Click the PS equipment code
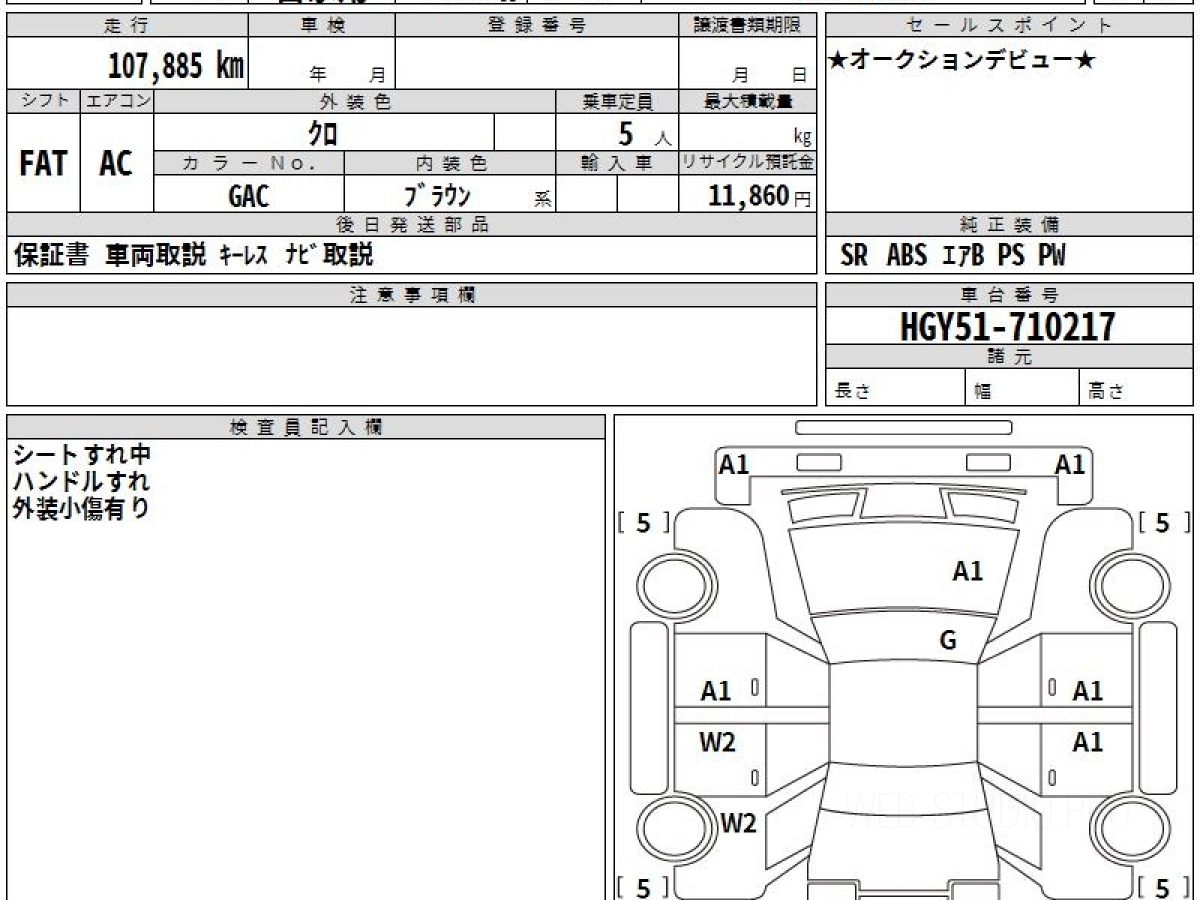This screenshot has width=1200, height=900. point(1011,256)
